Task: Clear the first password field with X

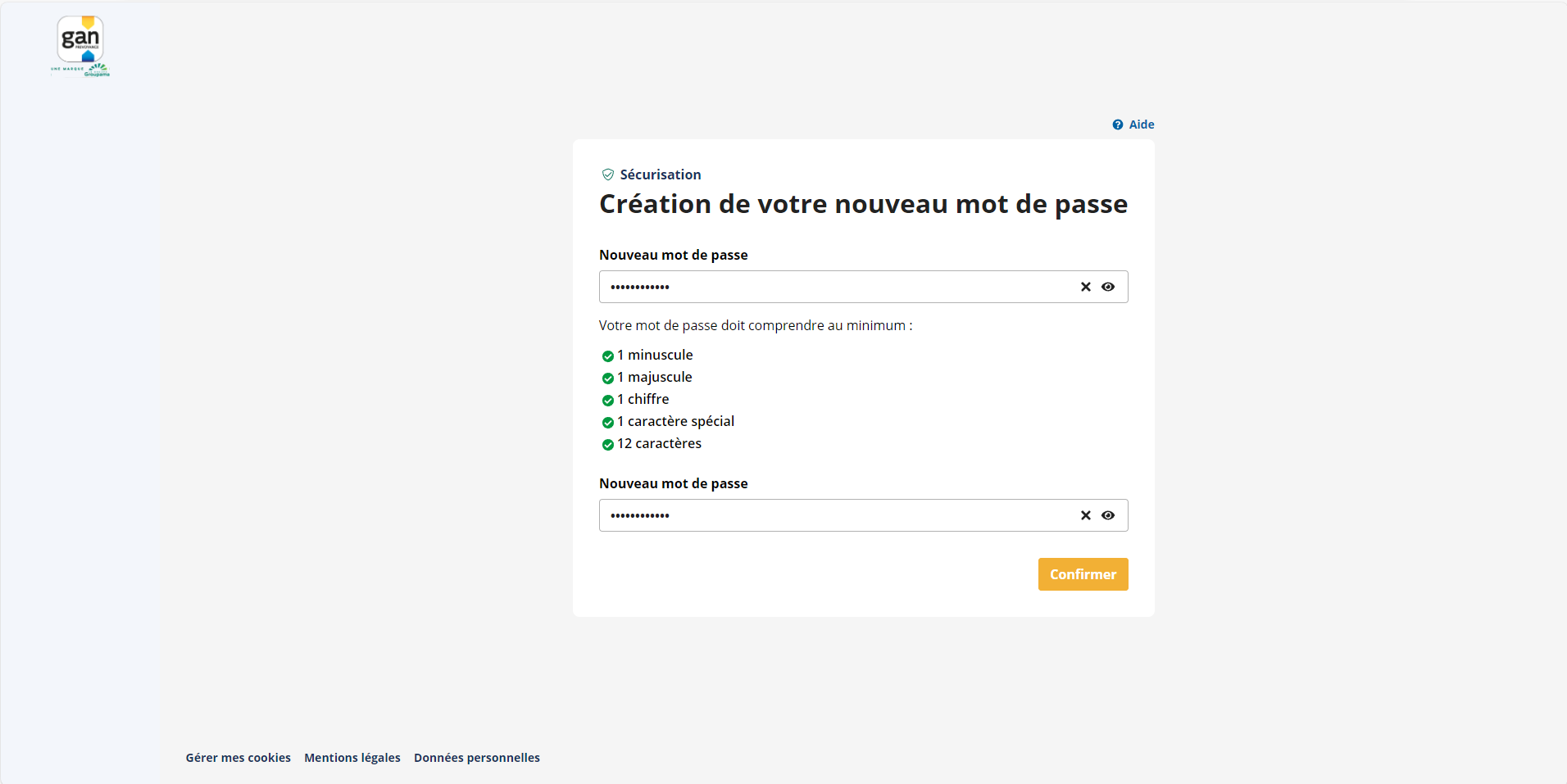Action: point(1085,287)
